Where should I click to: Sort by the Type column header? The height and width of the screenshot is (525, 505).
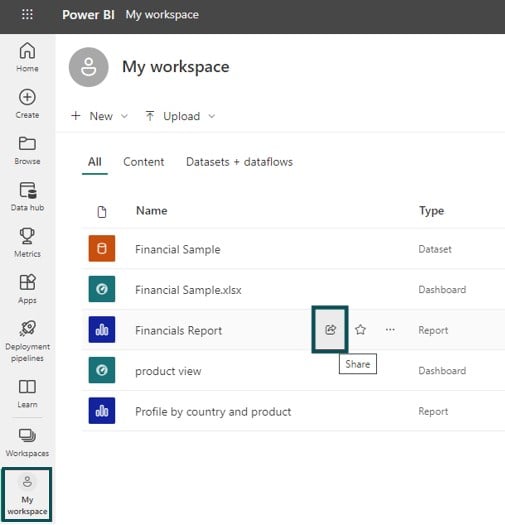[432, 211]
